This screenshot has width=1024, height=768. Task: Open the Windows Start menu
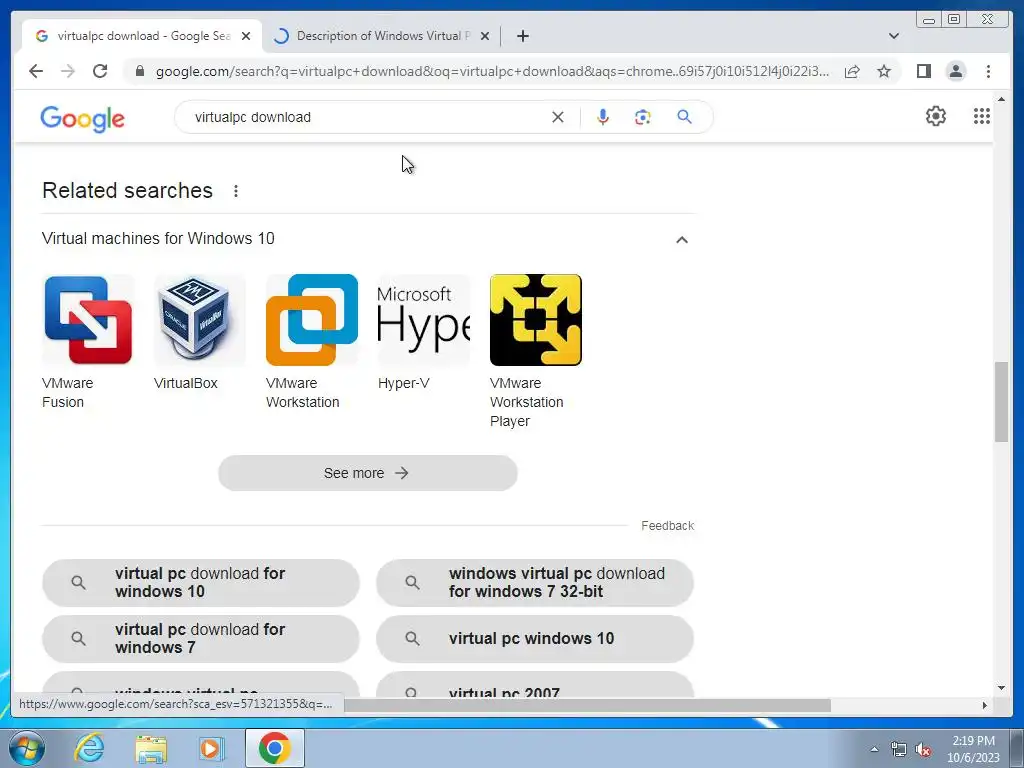click(27, 748)
